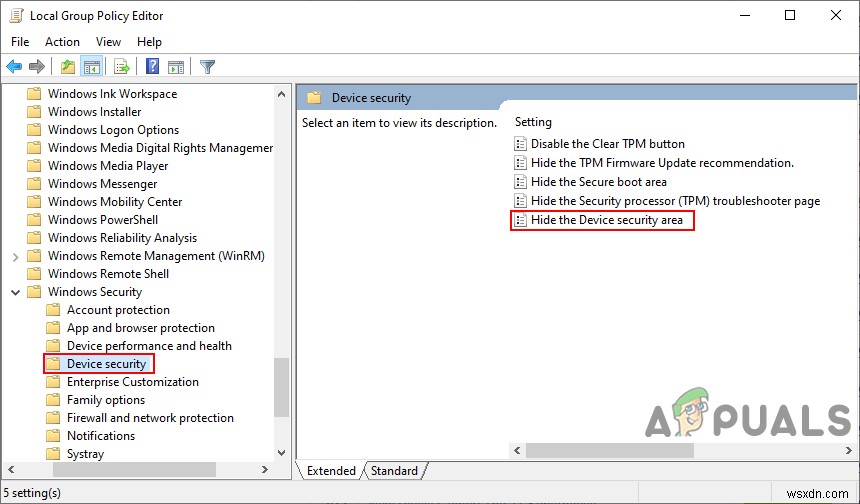The height and width of the screenshot is (504, 860).
Task: Open the Help menu
Action: tap(149, 42)
